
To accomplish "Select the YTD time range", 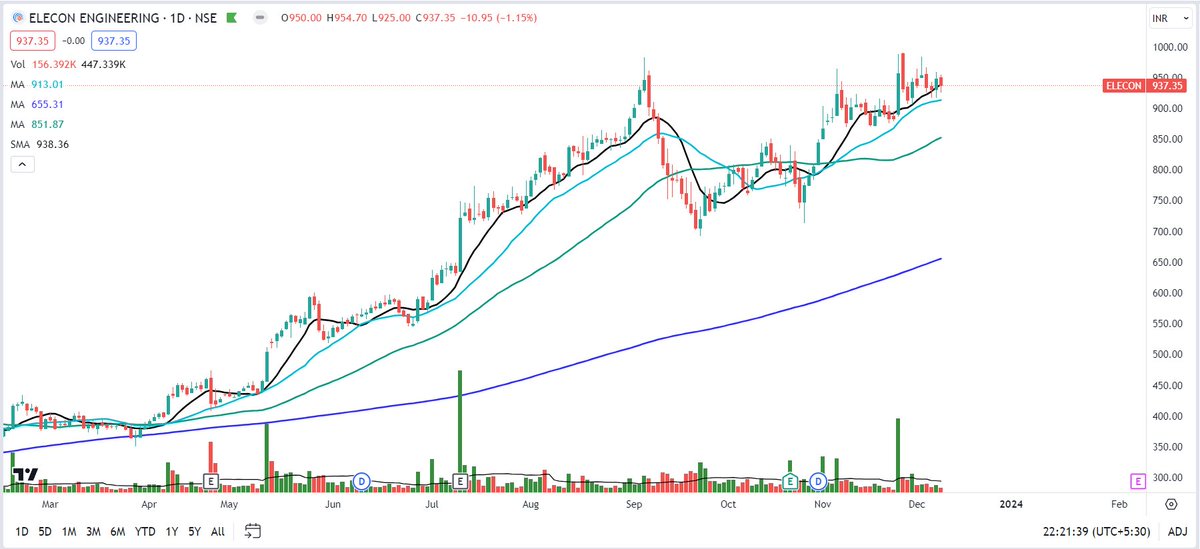I will click(x=146, y=531).
